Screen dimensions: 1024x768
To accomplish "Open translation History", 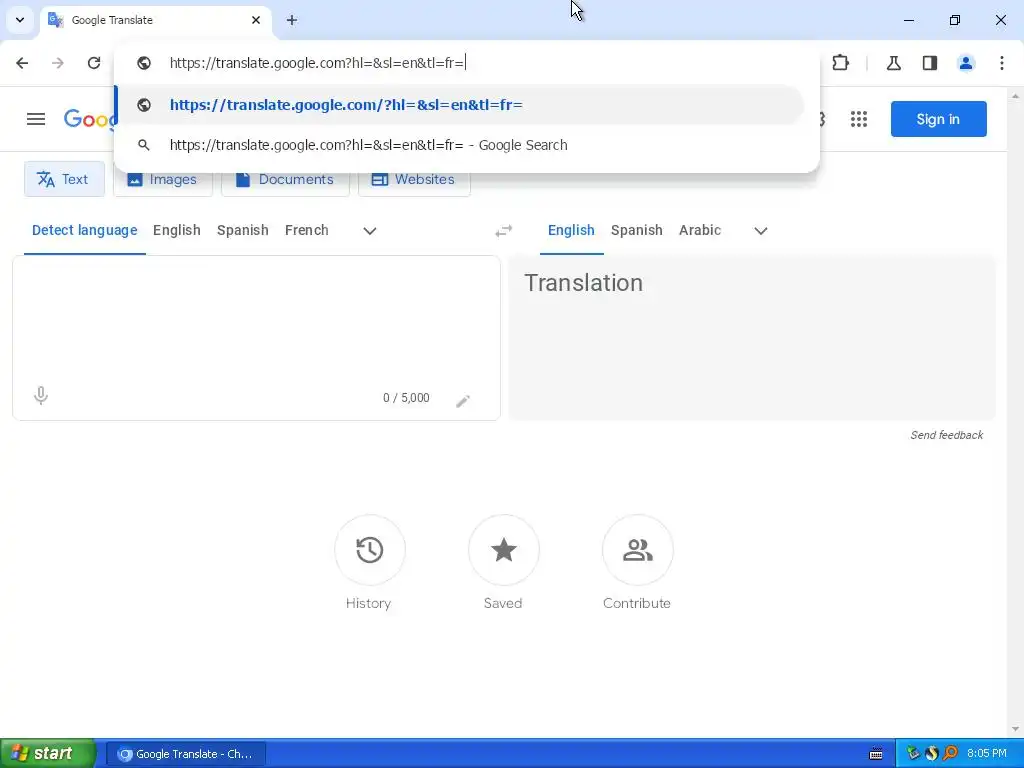I will [370, 550].
